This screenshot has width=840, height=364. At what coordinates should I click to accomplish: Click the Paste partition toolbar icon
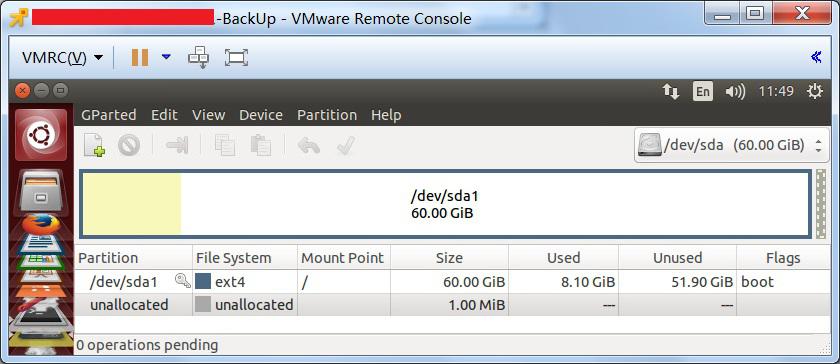(260, 145)
